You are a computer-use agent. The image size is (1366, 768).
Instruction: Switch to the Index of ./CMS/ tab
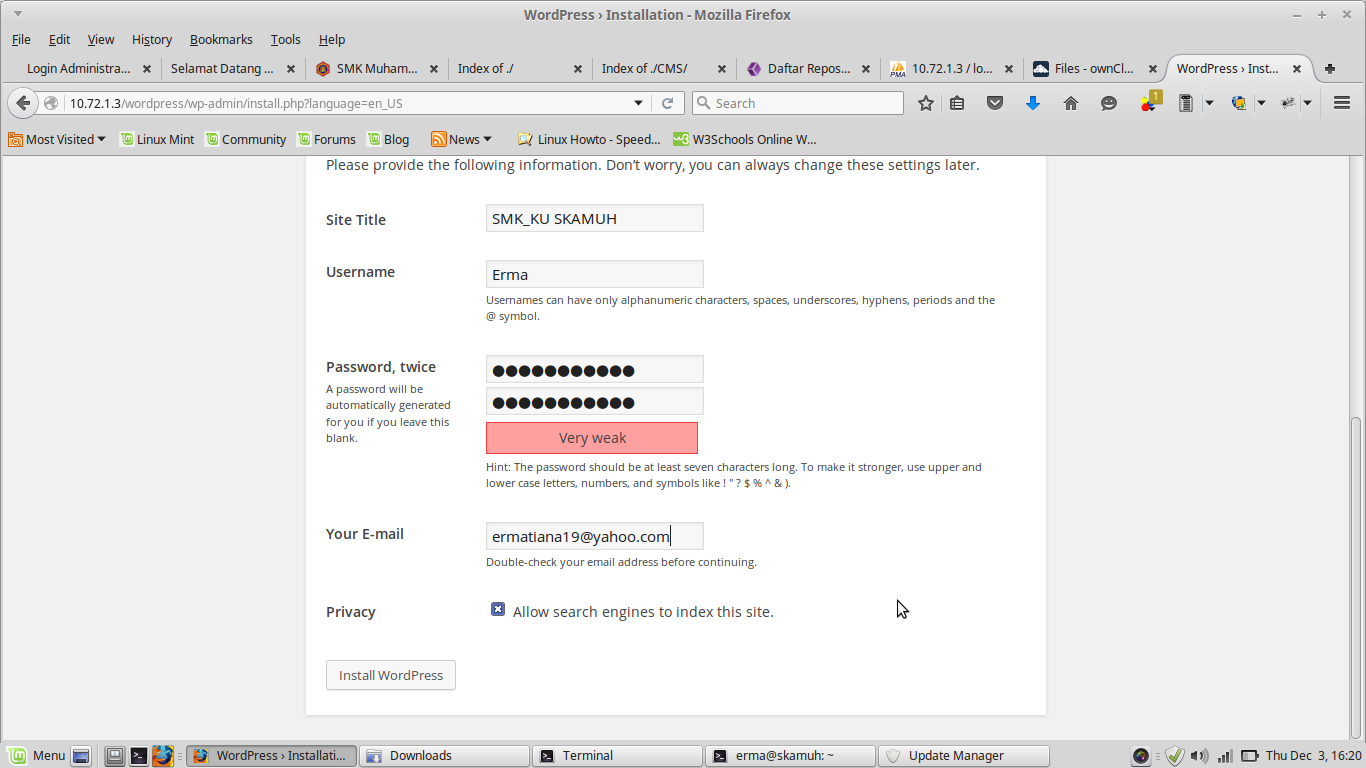[663, 69]
